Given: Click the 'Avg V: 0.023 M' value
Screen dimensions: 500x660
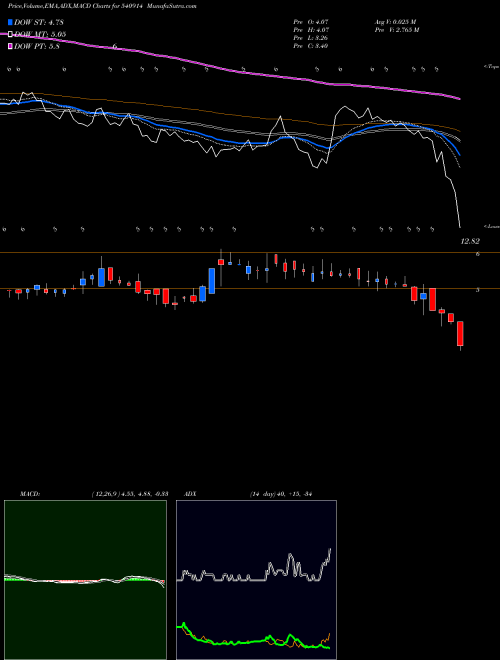Looking at the screenshot, I should [x=395, y=21].
